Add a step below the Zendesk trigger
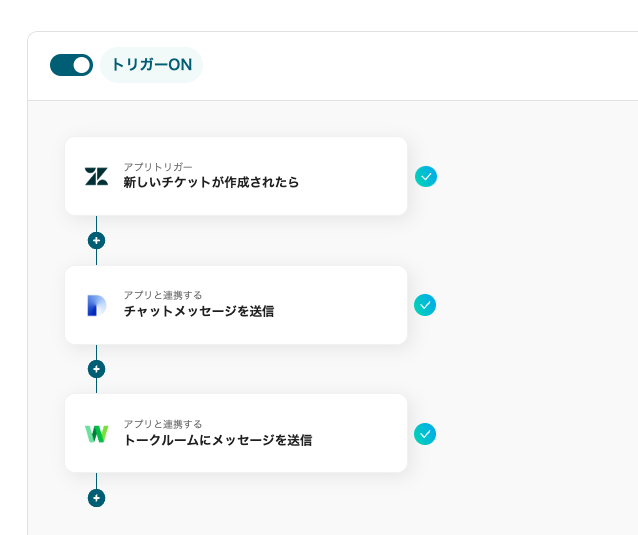Viewport: 638px width, 535px height. pyautogui.click(x=96, y=240)
